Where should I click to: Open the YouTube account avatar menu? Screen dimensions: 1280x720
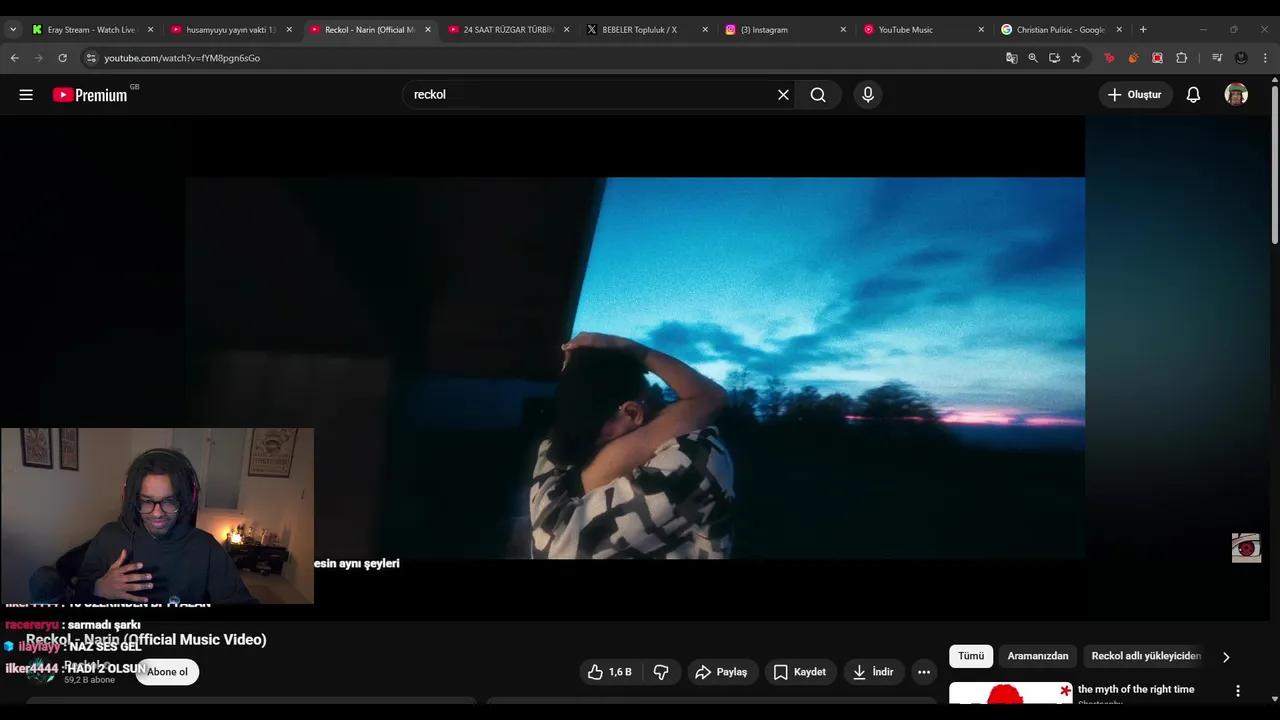tap(1237, 95)
